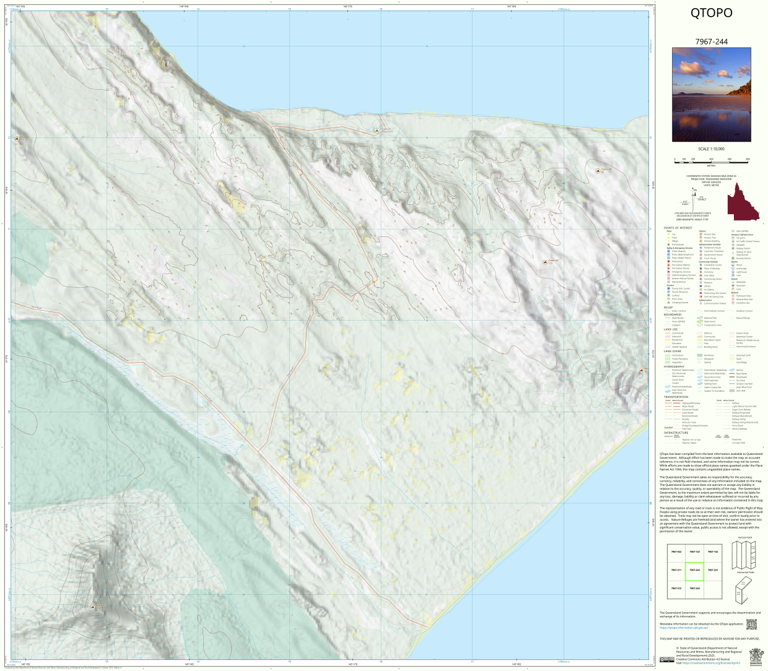Click the horizontal folds folding diagram

(x=744, y=555)
